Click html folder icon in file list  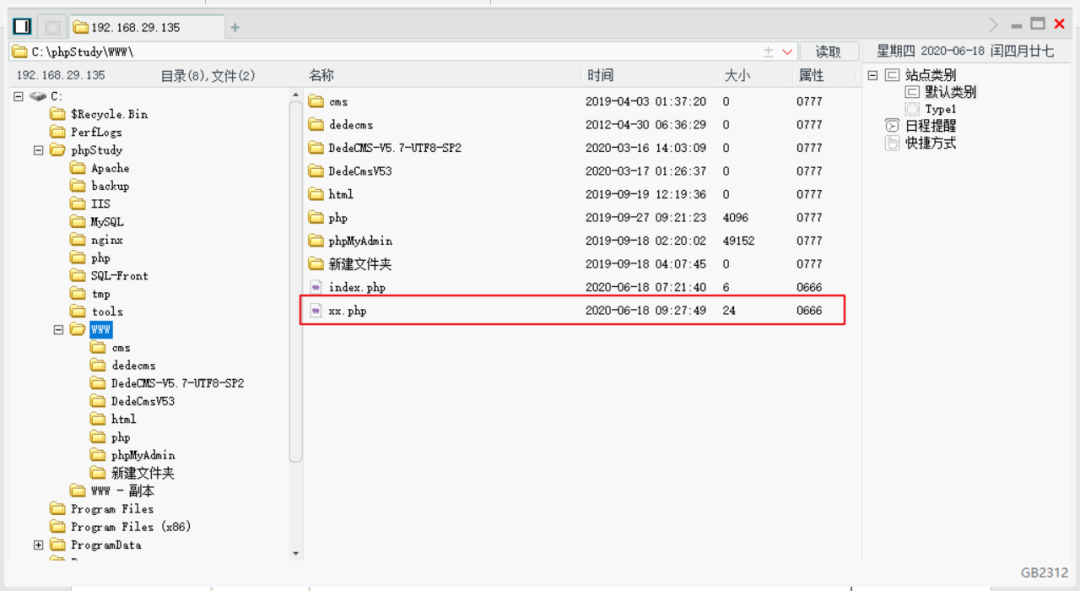(x=316, y=194)
